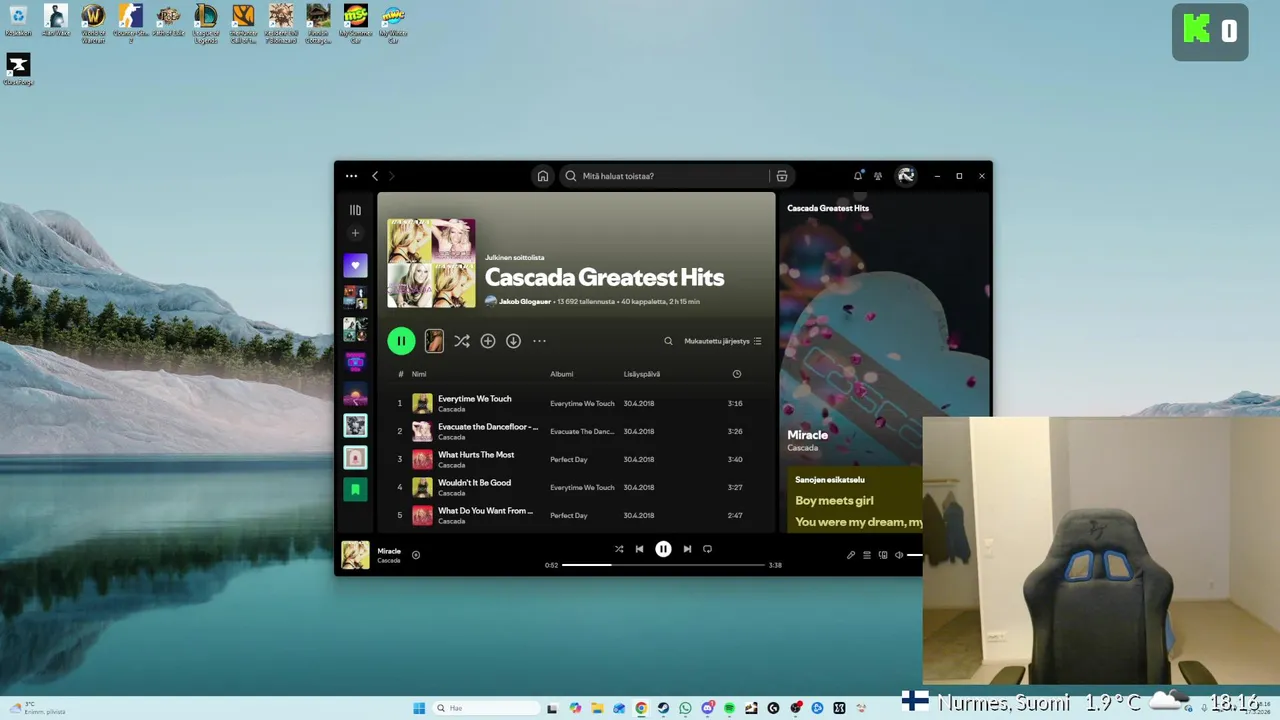Open File Explorer from the taskbar
The width and height of the screenshot is (1280, 720).
597,708
